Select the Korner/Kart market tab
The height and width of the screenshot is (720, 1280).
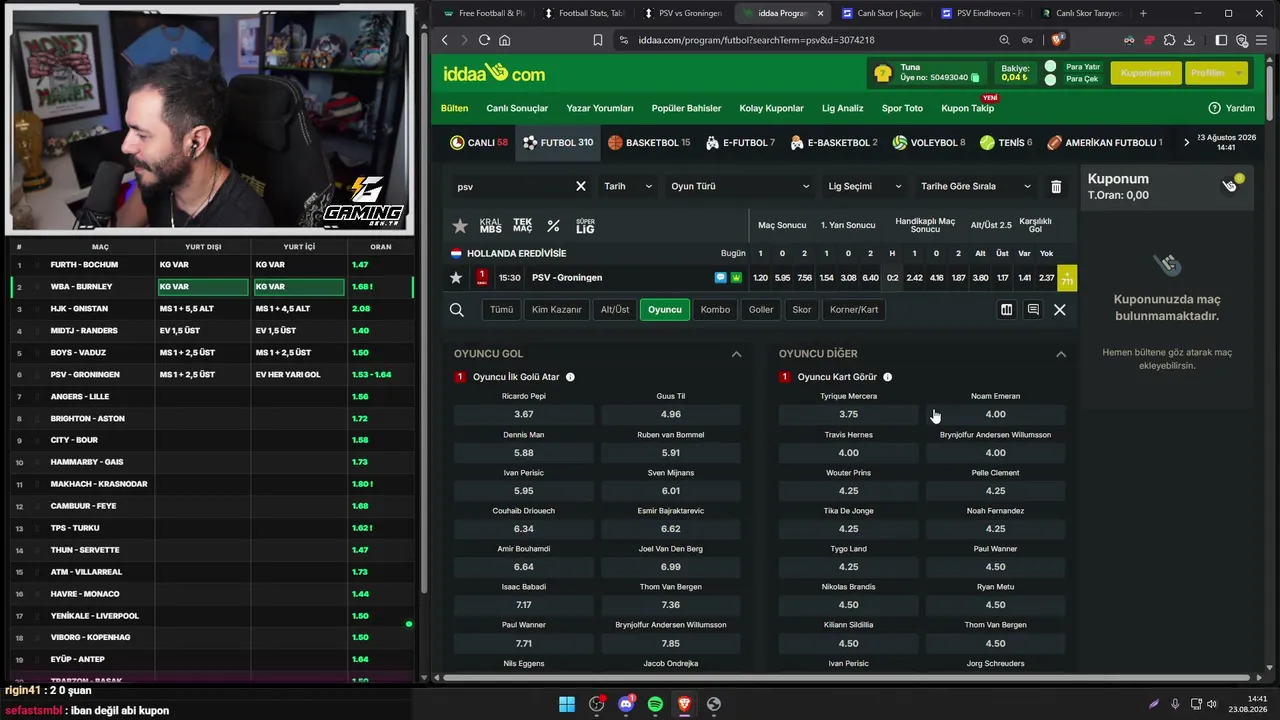(854, 310)
